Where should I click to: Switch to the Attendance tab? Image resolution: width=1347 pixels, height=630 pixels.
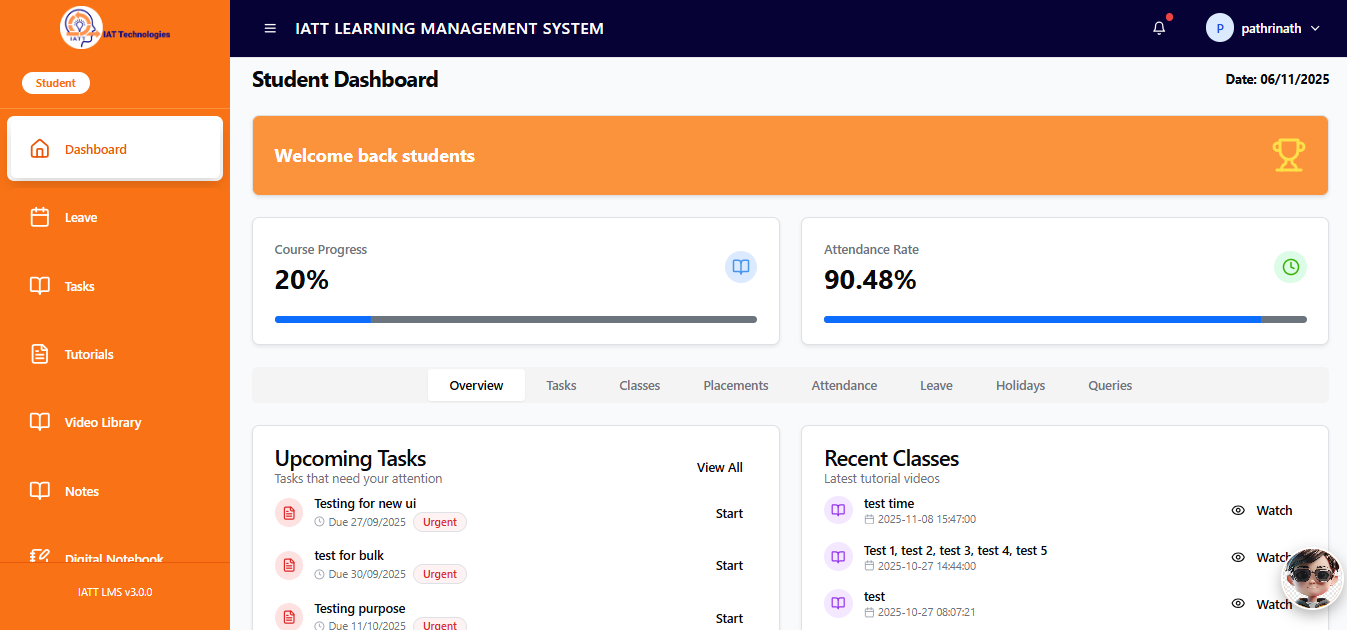click(844, 385)
